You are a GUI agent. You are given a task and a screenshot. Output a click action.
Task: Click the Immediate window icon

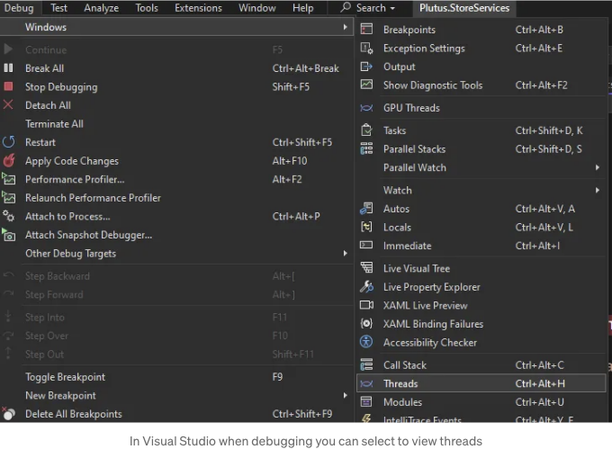pyautogui.click(x=366, y=245)
